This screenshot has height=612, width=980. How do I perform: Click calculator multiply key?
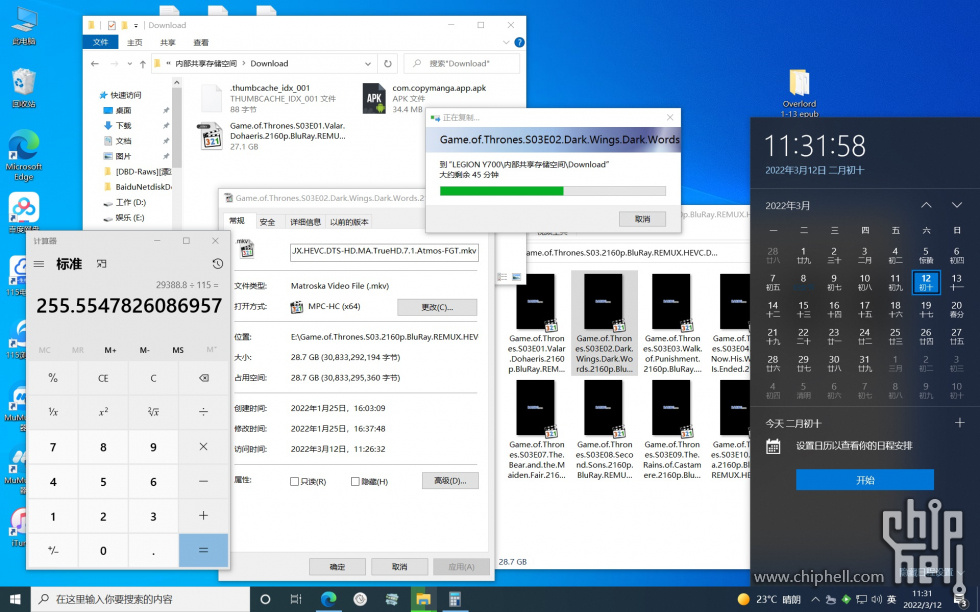(203, 446)
